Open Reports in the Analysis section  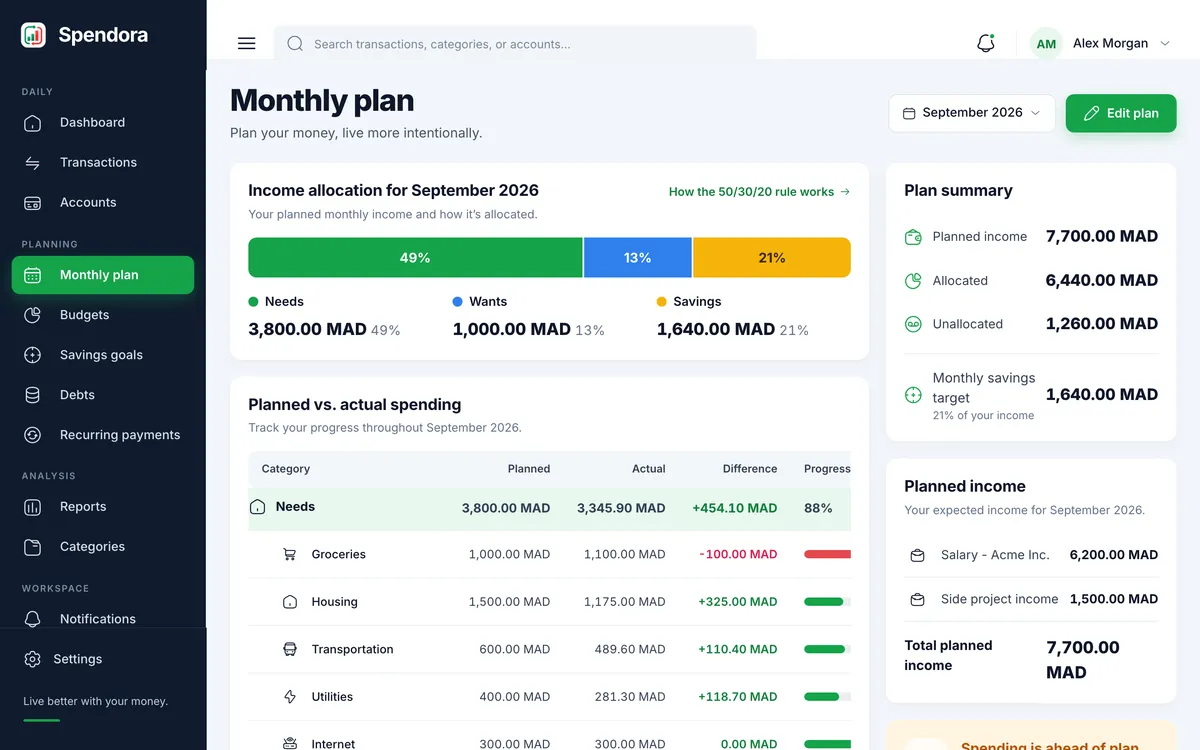pos(103,507)
